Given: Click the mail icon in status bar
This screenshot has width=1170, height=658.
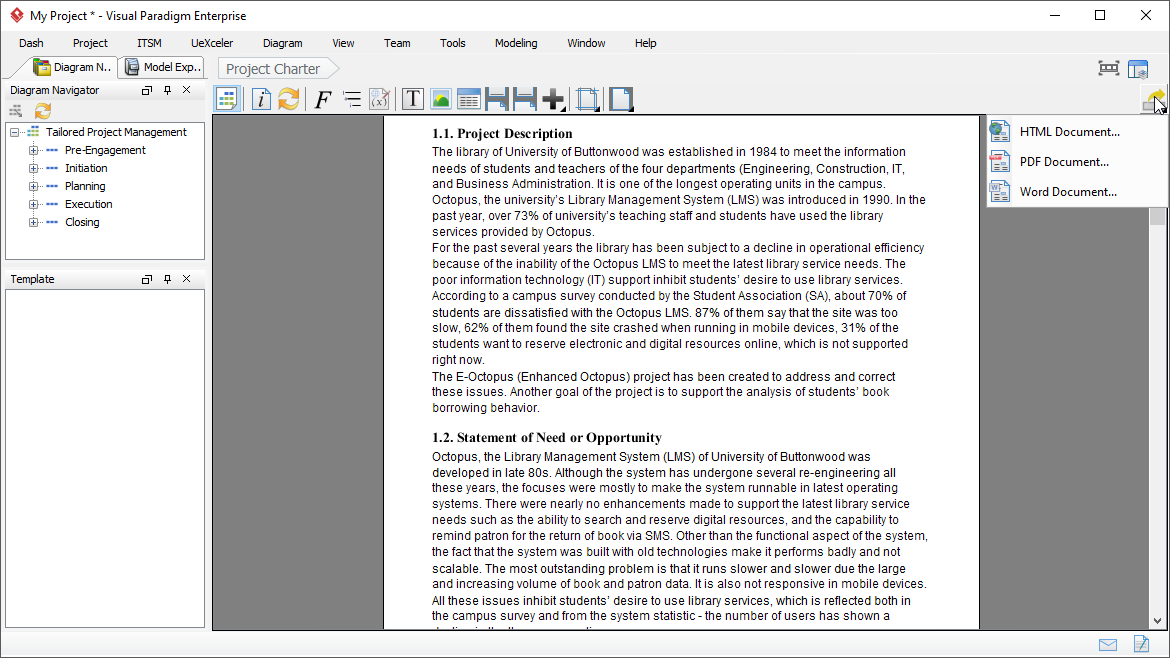Looking at the screenshot, I should pyautogui.click(x=1108, y=645).
